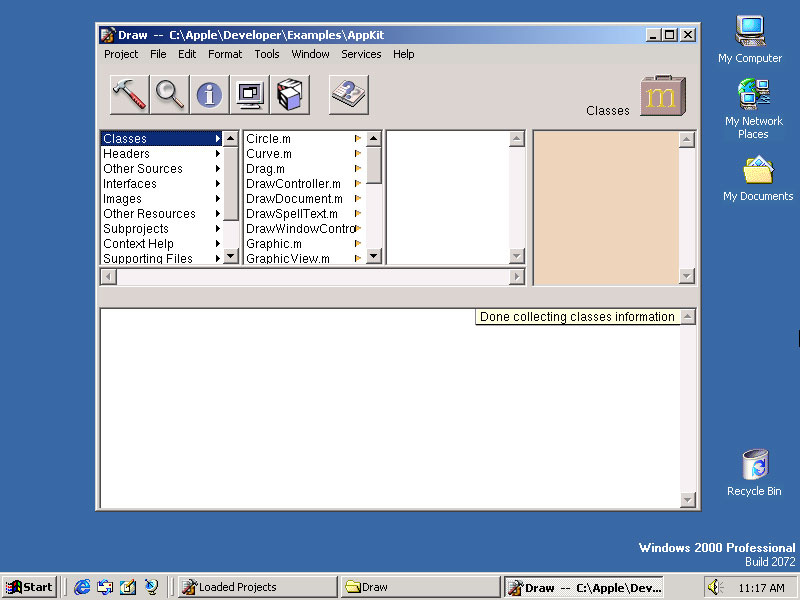
Task: Open the Window menu
Action: (310, 54)
